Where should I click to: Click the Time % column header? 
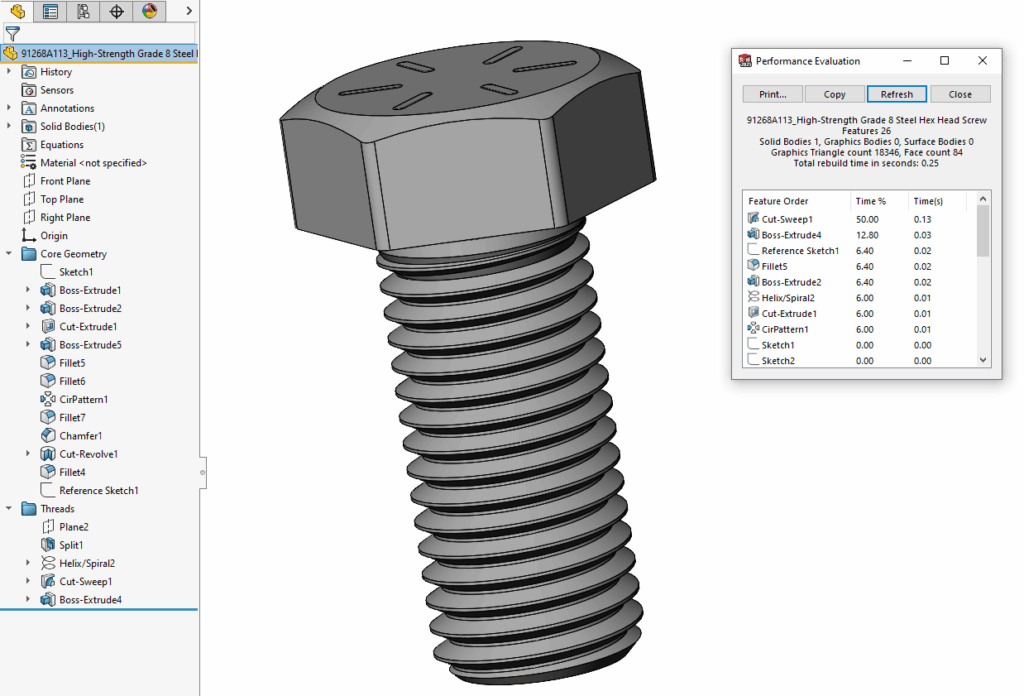870,201
